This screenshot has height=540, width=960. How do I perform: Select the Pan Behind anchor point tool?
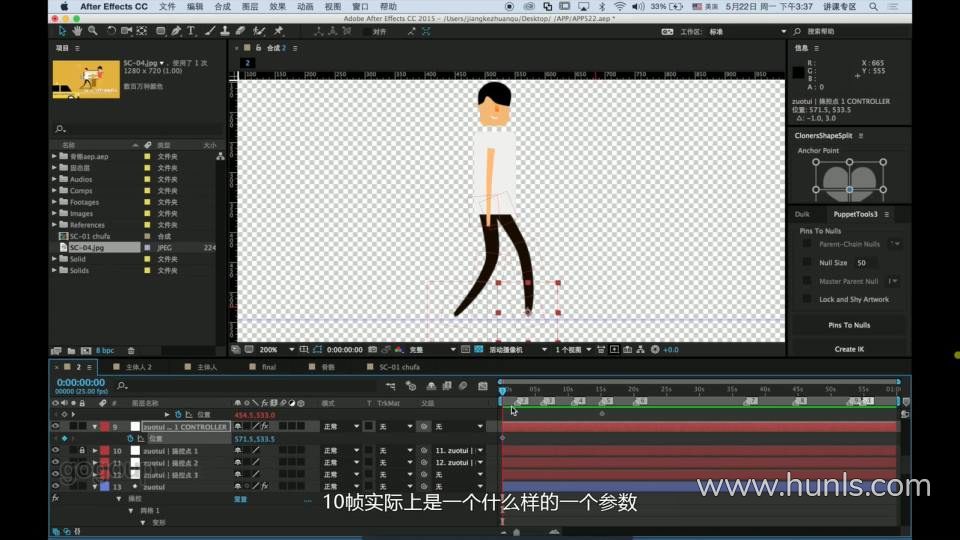[x=142, y=31]
